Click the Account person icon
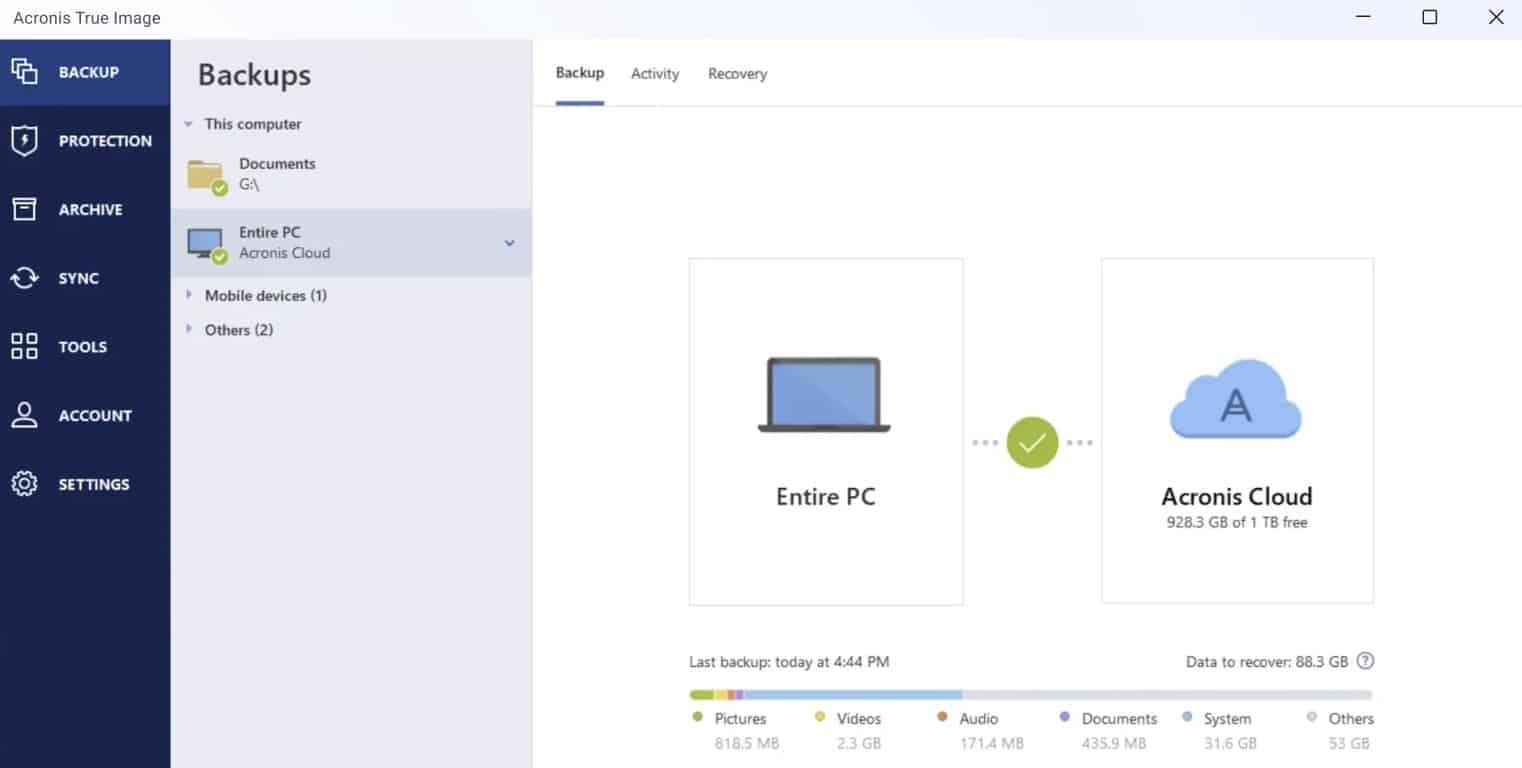The height and width of the screenshot is (768, 1522). 24,415
